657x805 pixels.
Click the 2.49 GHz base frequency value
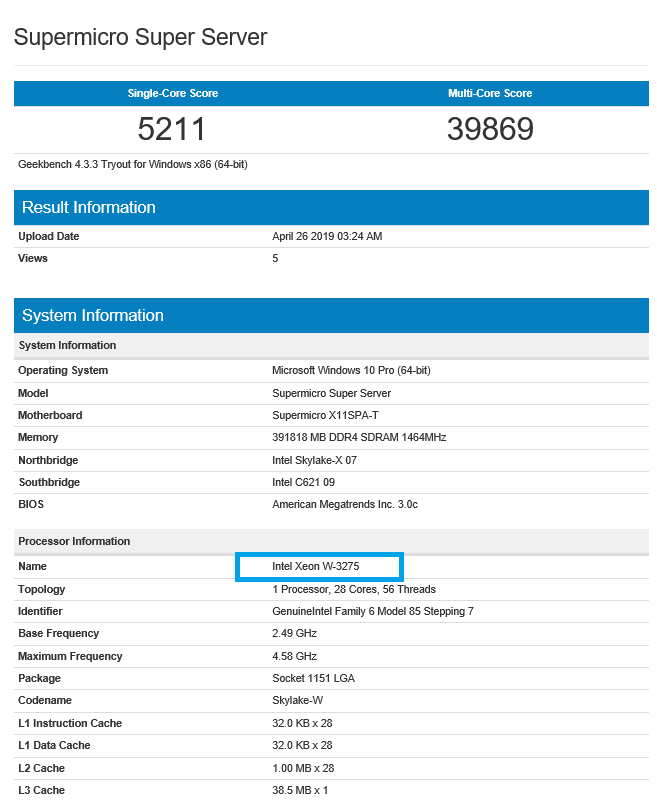point(294,634)
